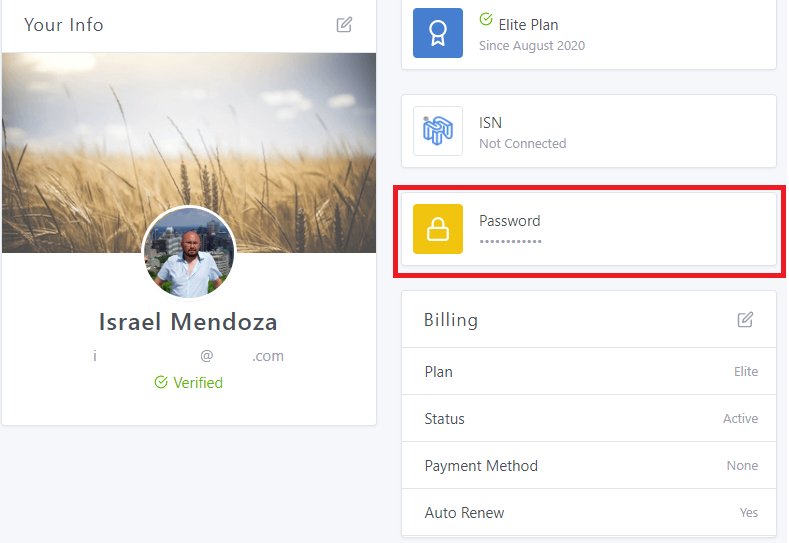Click the masked password dots
The width and height of the screenshot is (789, 543).
point(510,242)
